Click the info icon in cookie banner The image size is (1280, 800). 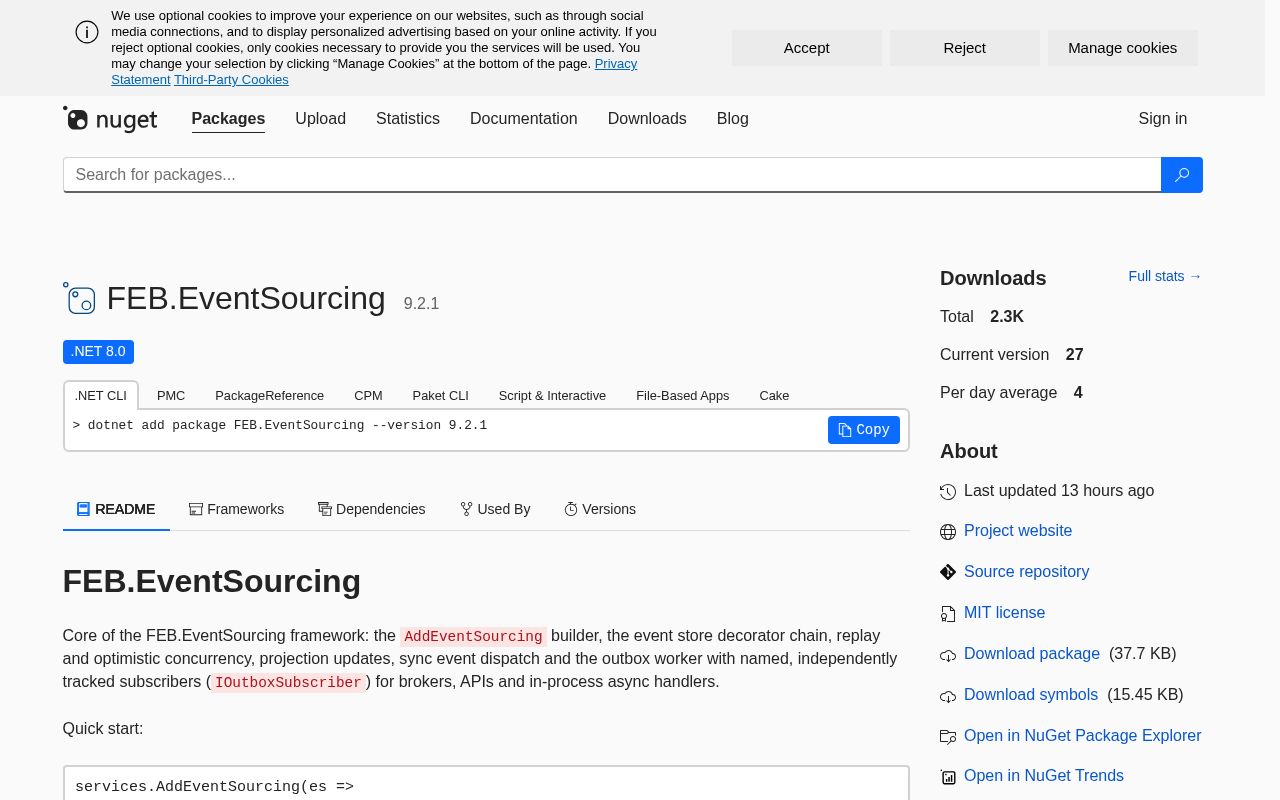pos(87,32)
